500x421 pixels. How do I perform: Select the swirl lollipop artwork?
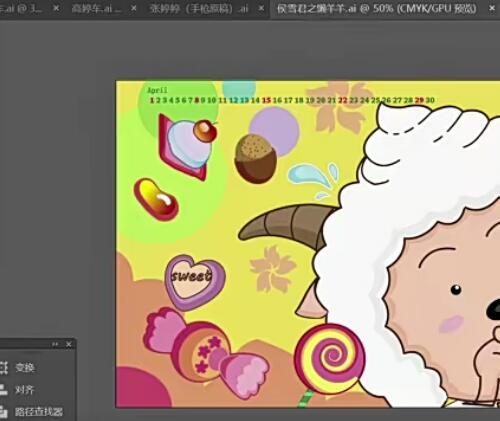pyautogui.click(x=329, y=359)
